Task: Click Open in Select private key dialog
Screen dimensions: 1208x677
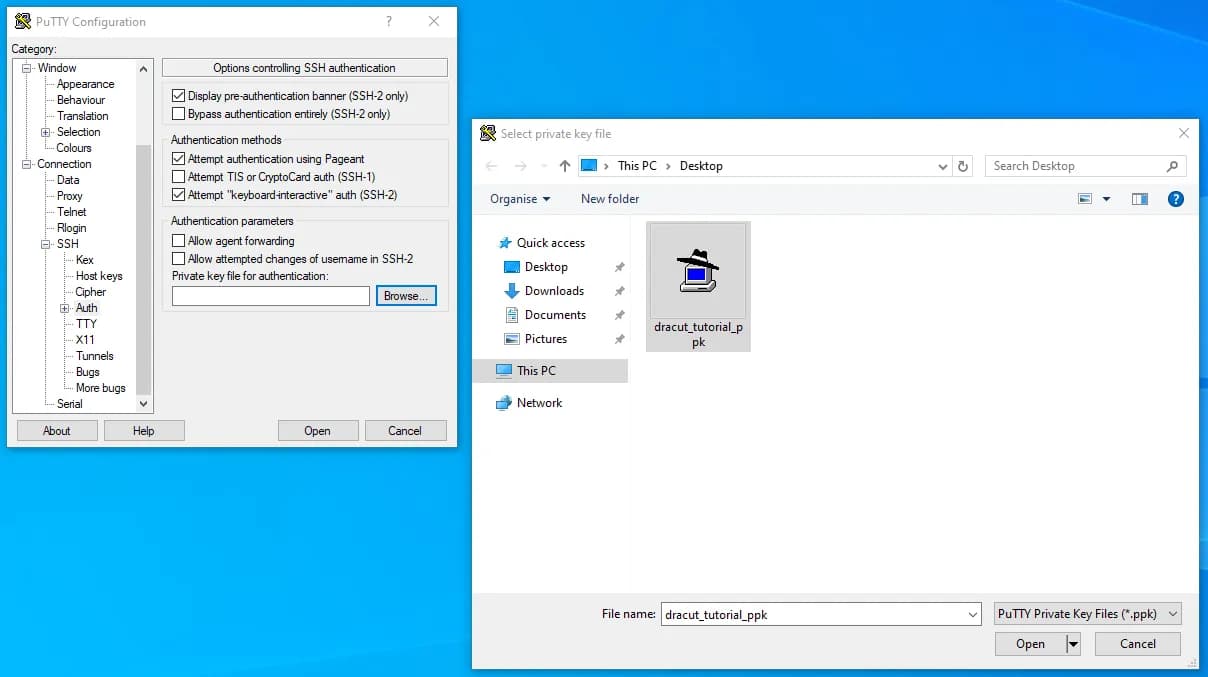Action: 1031,644
